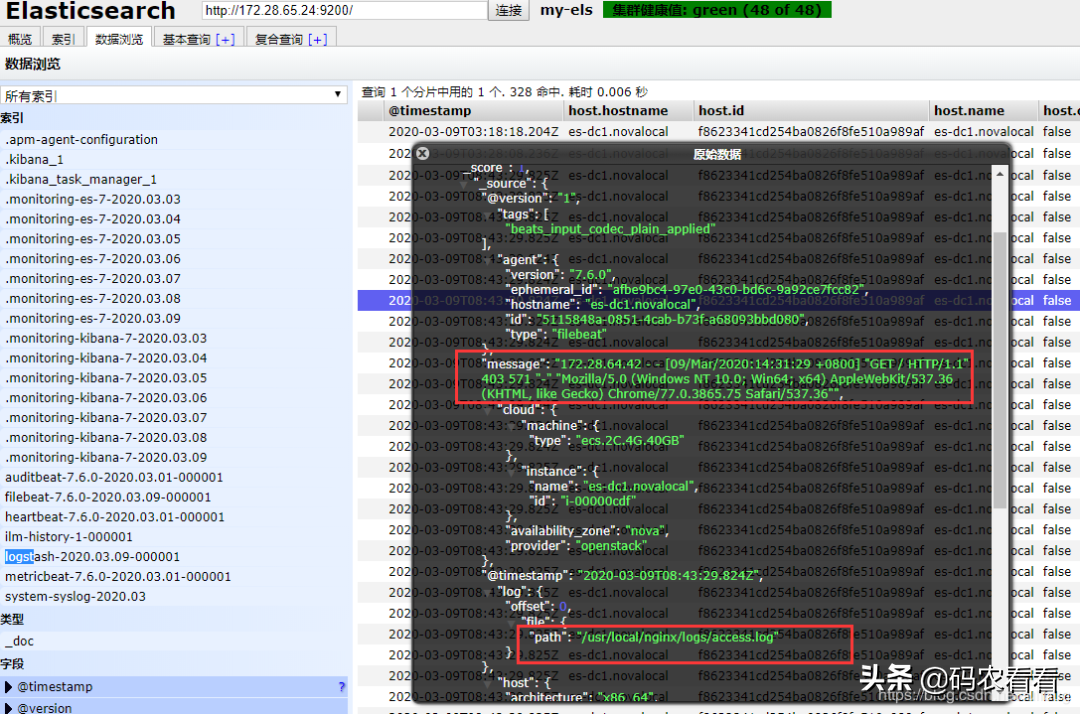Click the query result summary showing 328 命中
Viewport: 1080px width, 714px height.
[x=504, y=92]
